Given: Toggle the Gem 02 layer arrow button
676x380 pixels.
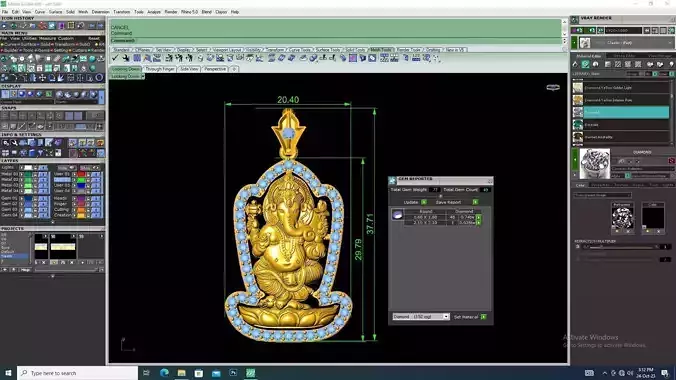Looking at the screenshot, I should (21, 204).
